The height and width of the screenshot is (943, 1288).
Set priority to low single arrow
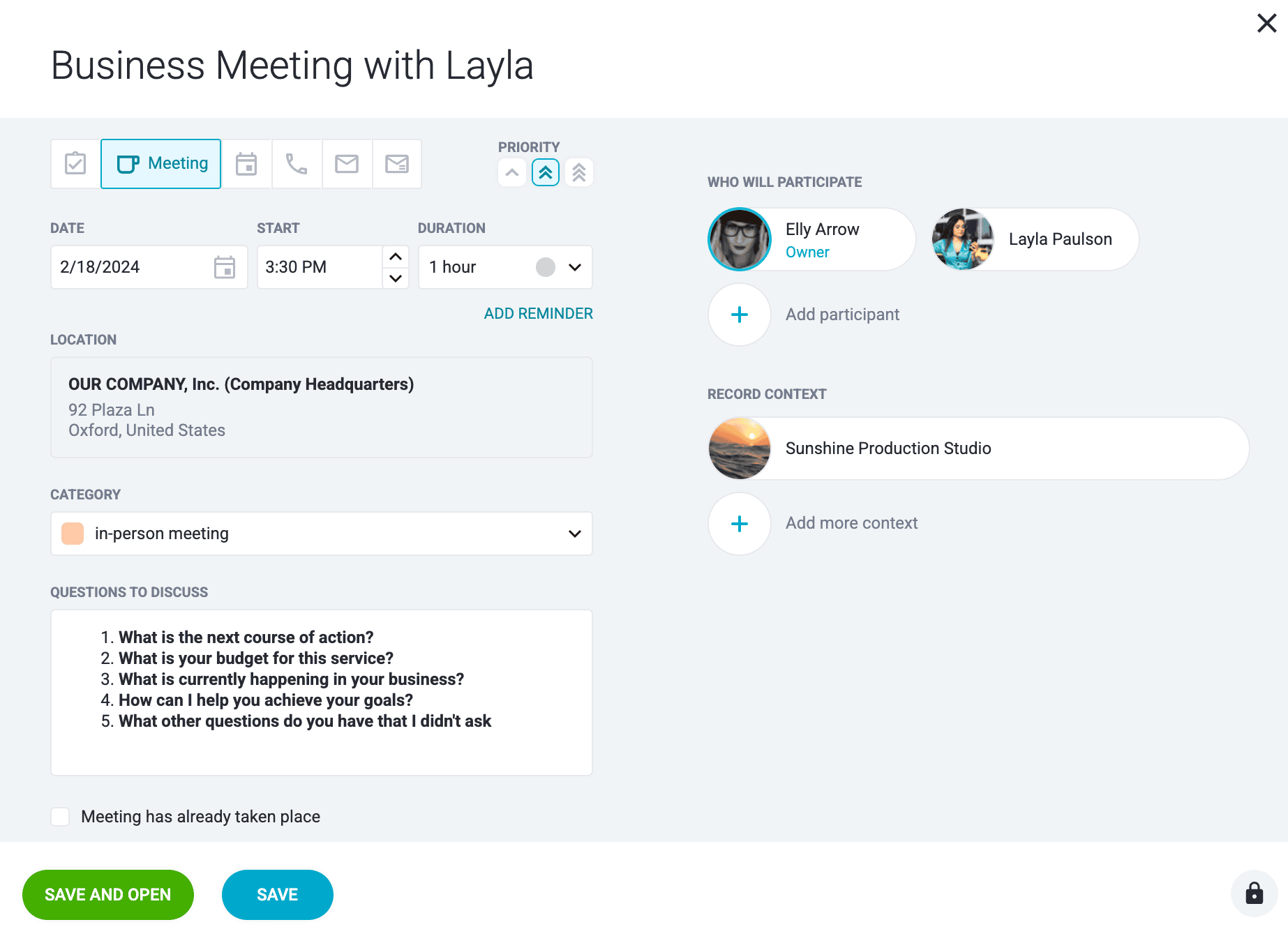pos(512,172)
